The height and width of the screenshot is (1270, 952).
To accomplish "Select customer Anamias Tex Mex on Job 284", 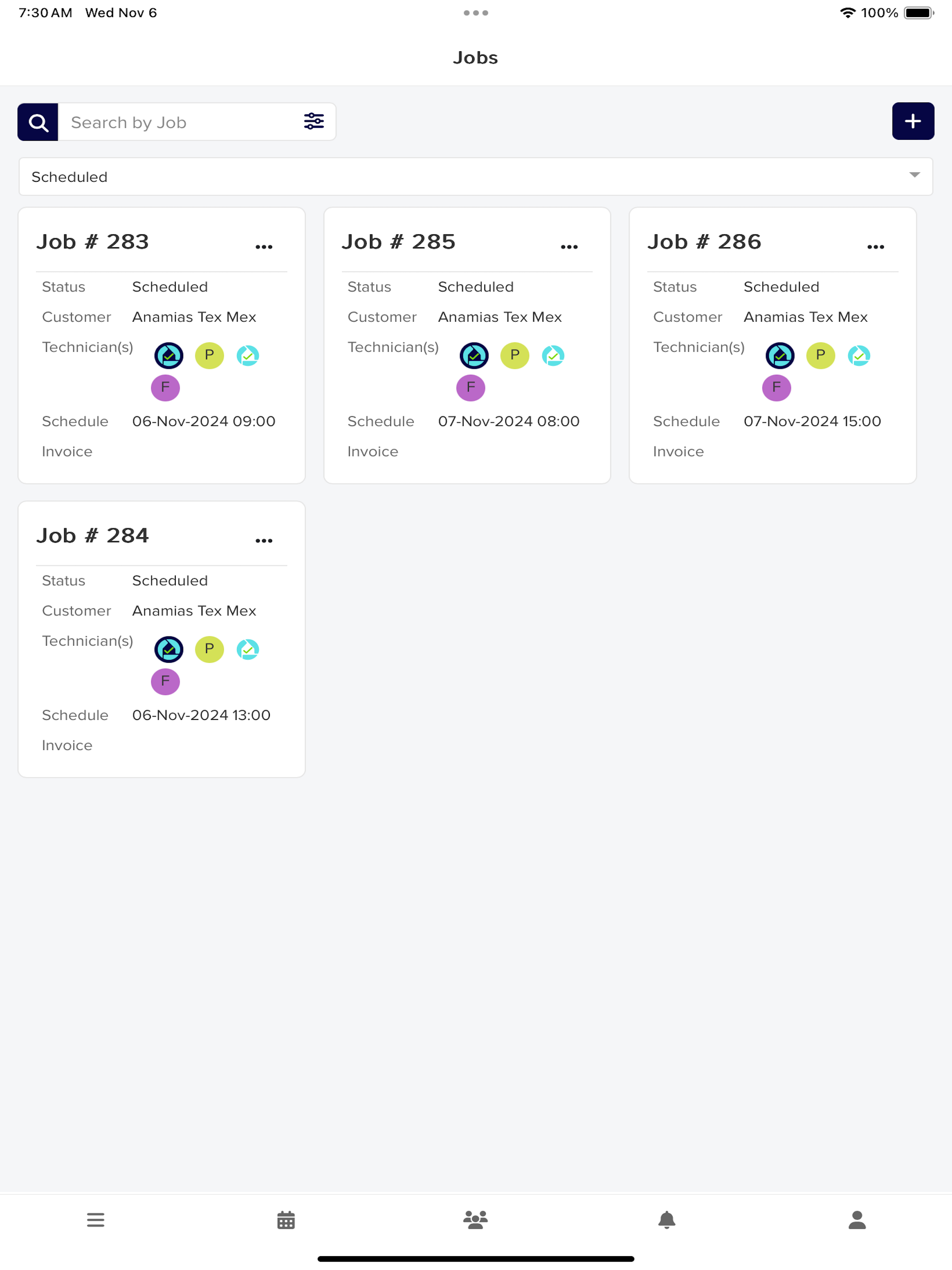I will tap(194, 611).
